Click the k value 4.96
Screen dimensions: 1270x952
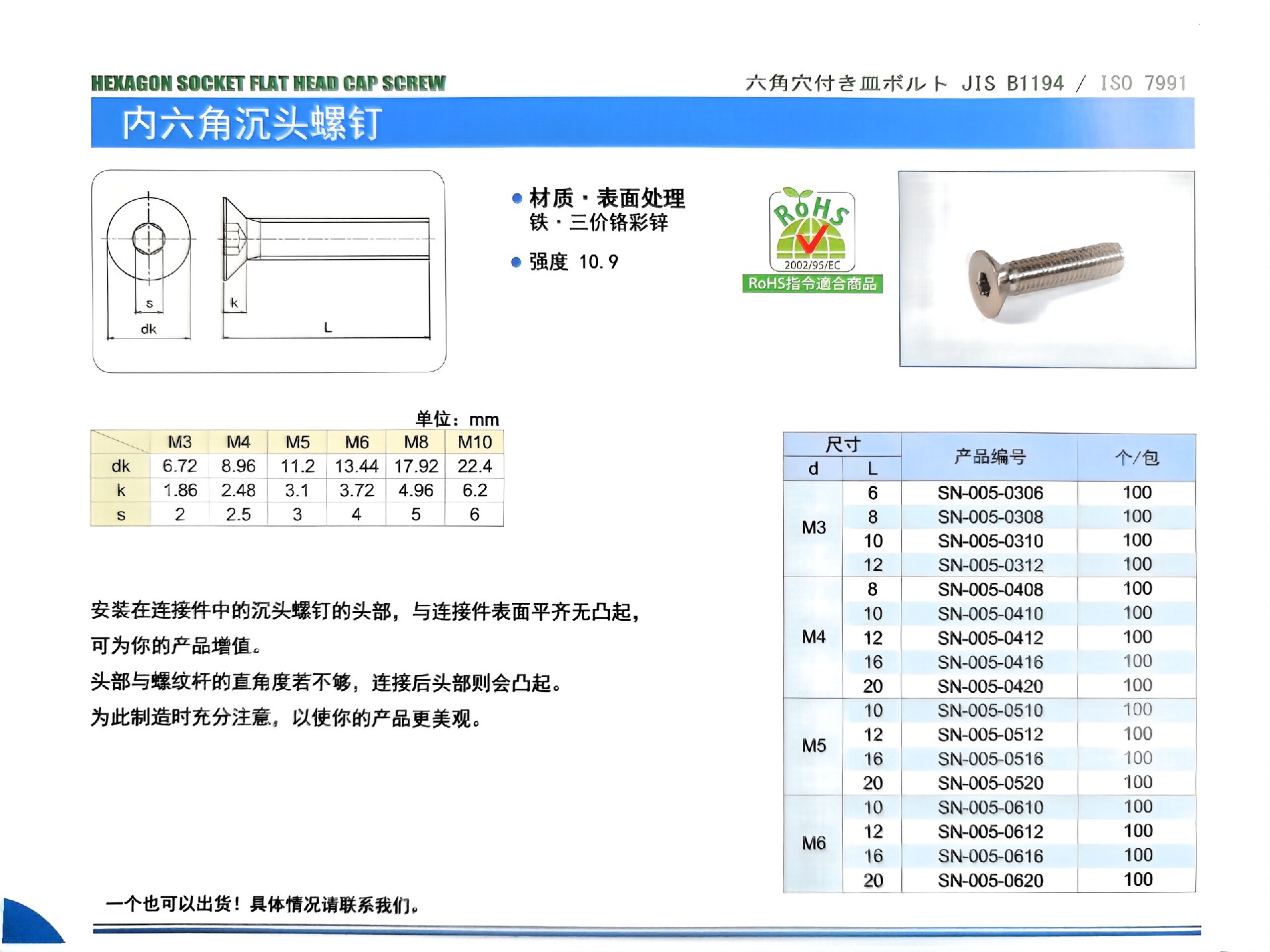point(416,491)
